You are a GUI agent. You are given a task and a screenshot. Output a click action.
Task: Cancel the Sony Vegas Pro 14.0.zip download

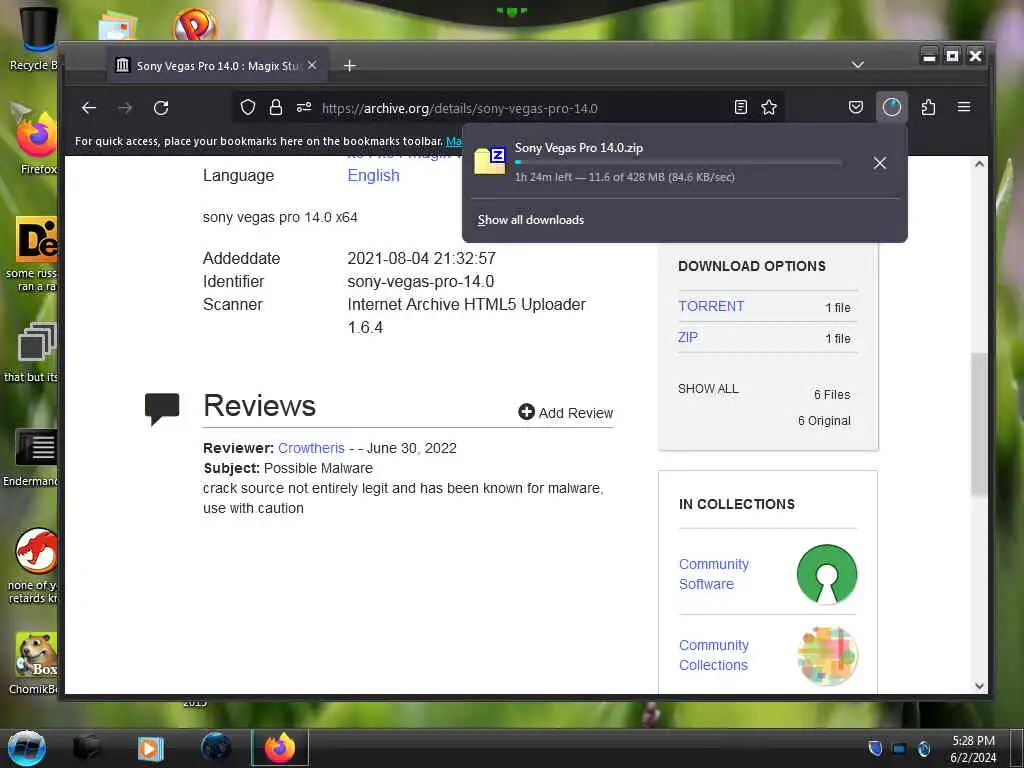880,163
